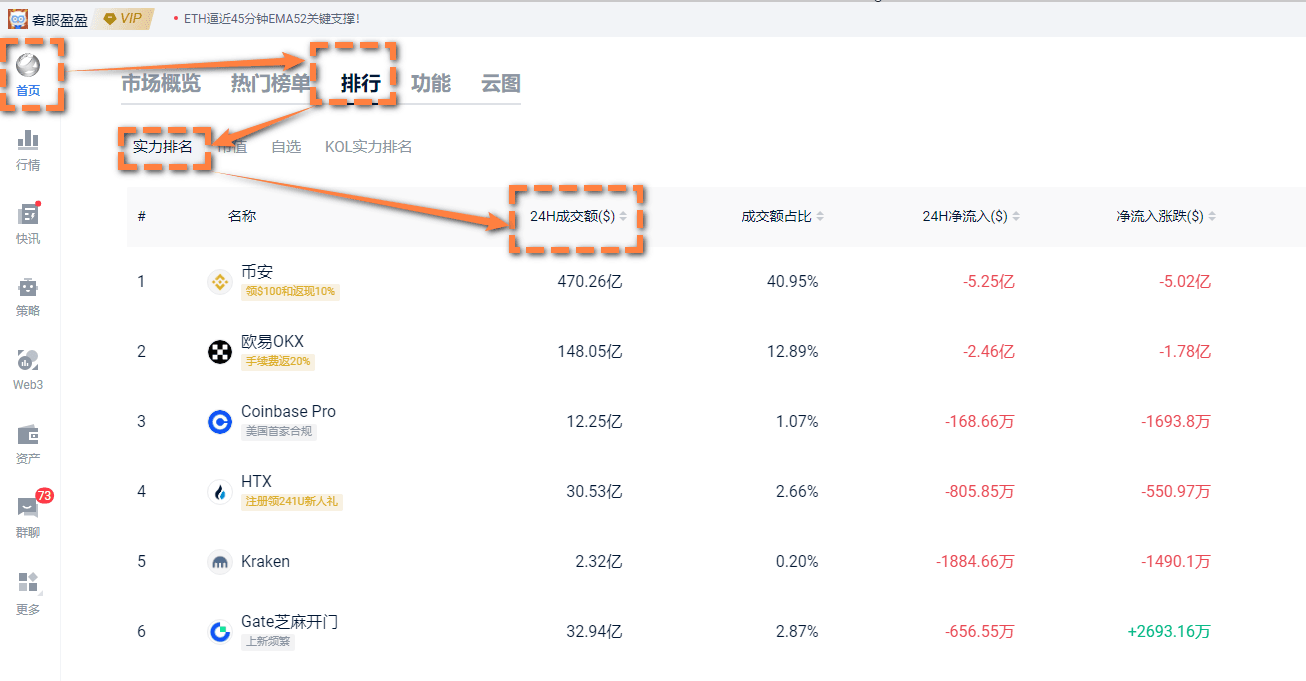The width and height of the screenshot is (1306, 681).
Task: Click the 名称 column header
Action: coord(241,216)
